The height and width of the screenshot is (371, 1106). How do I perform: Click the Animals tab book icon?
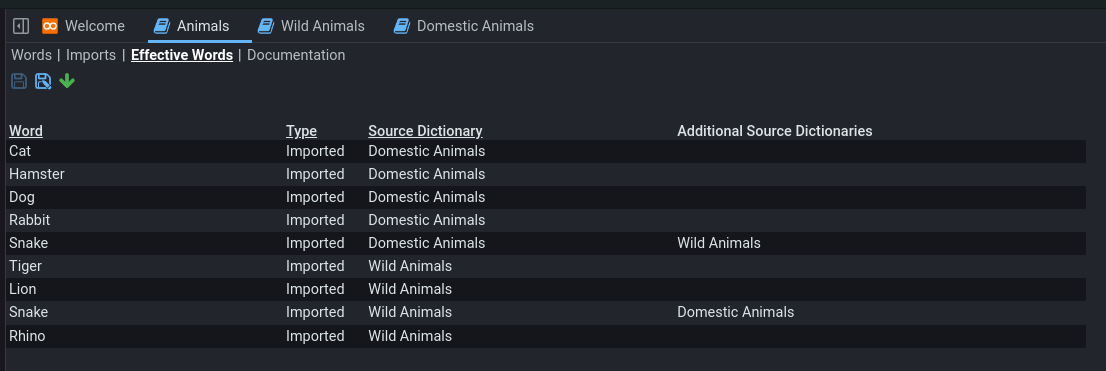click(162, 26)
